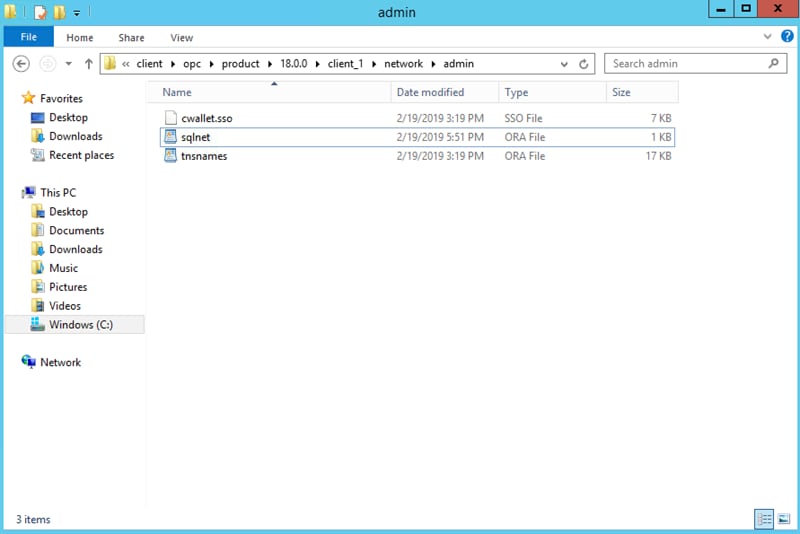Show hidden path with double chevron

(x=126, y=64)
